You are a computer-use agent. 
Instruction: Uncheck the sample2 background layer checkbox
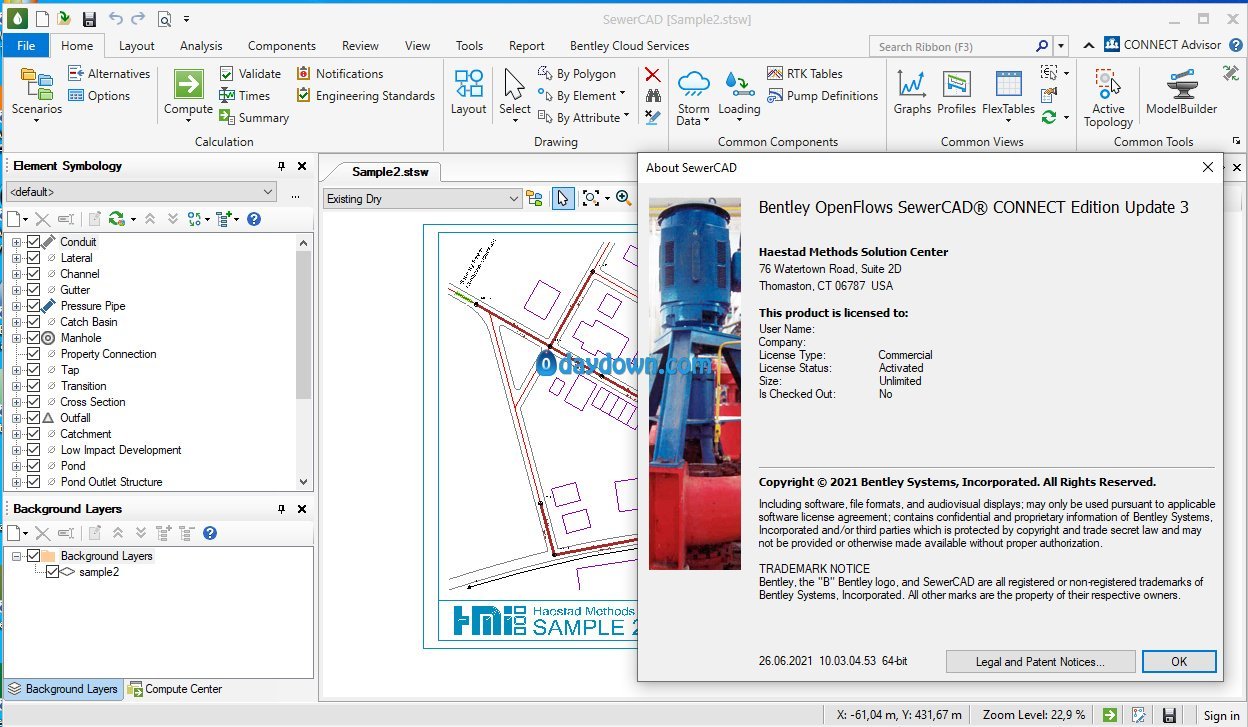(52, 572)
